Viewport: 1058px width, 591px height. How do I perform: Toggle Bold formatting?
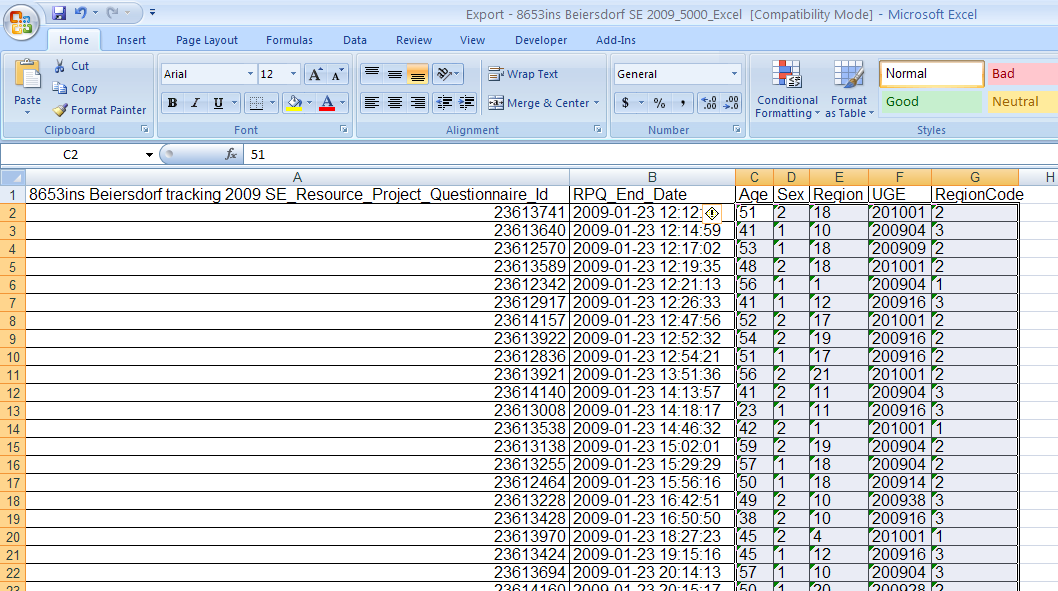tap(172, 103)
